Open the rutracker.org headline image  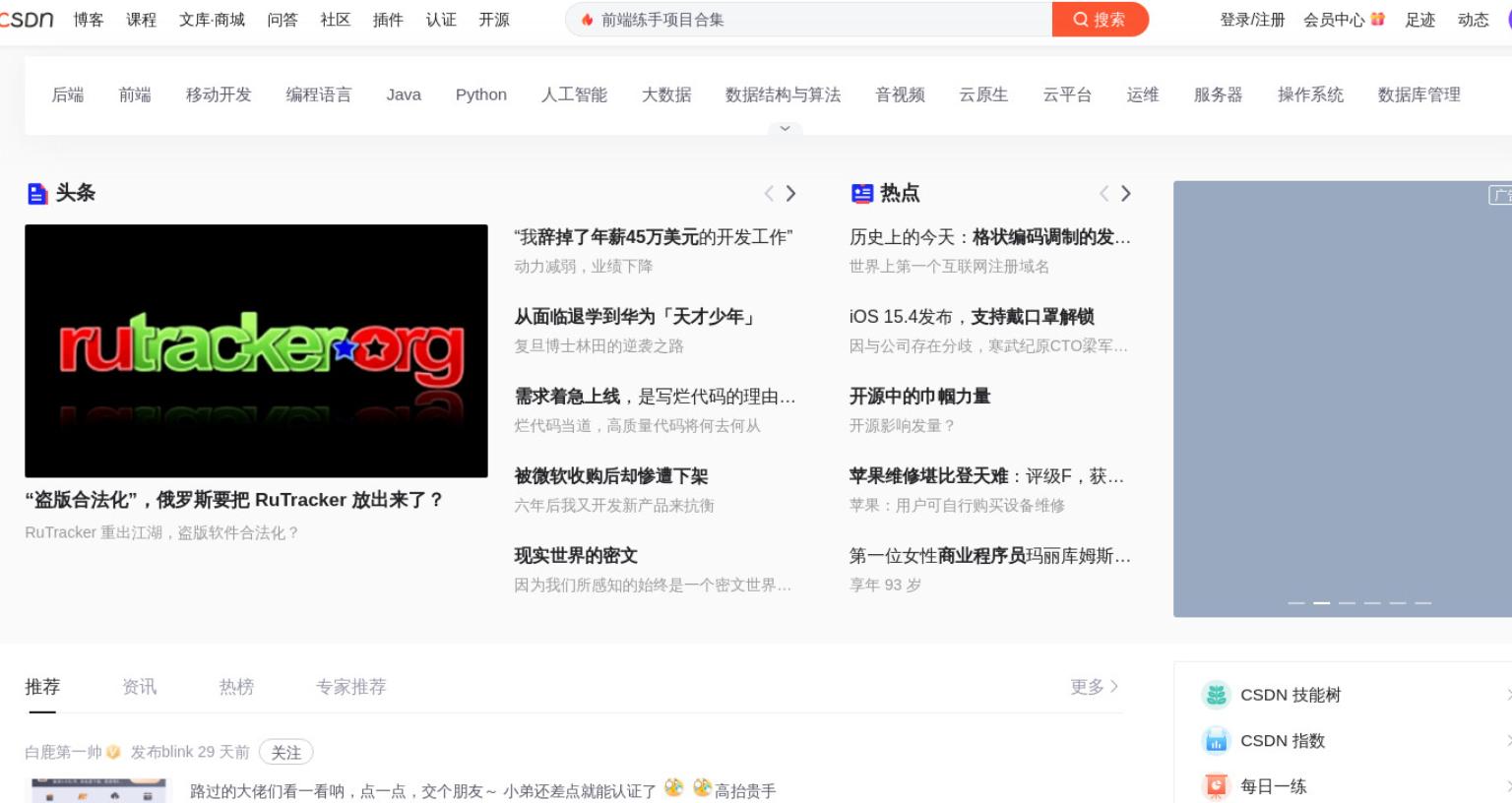coord(256,351)
